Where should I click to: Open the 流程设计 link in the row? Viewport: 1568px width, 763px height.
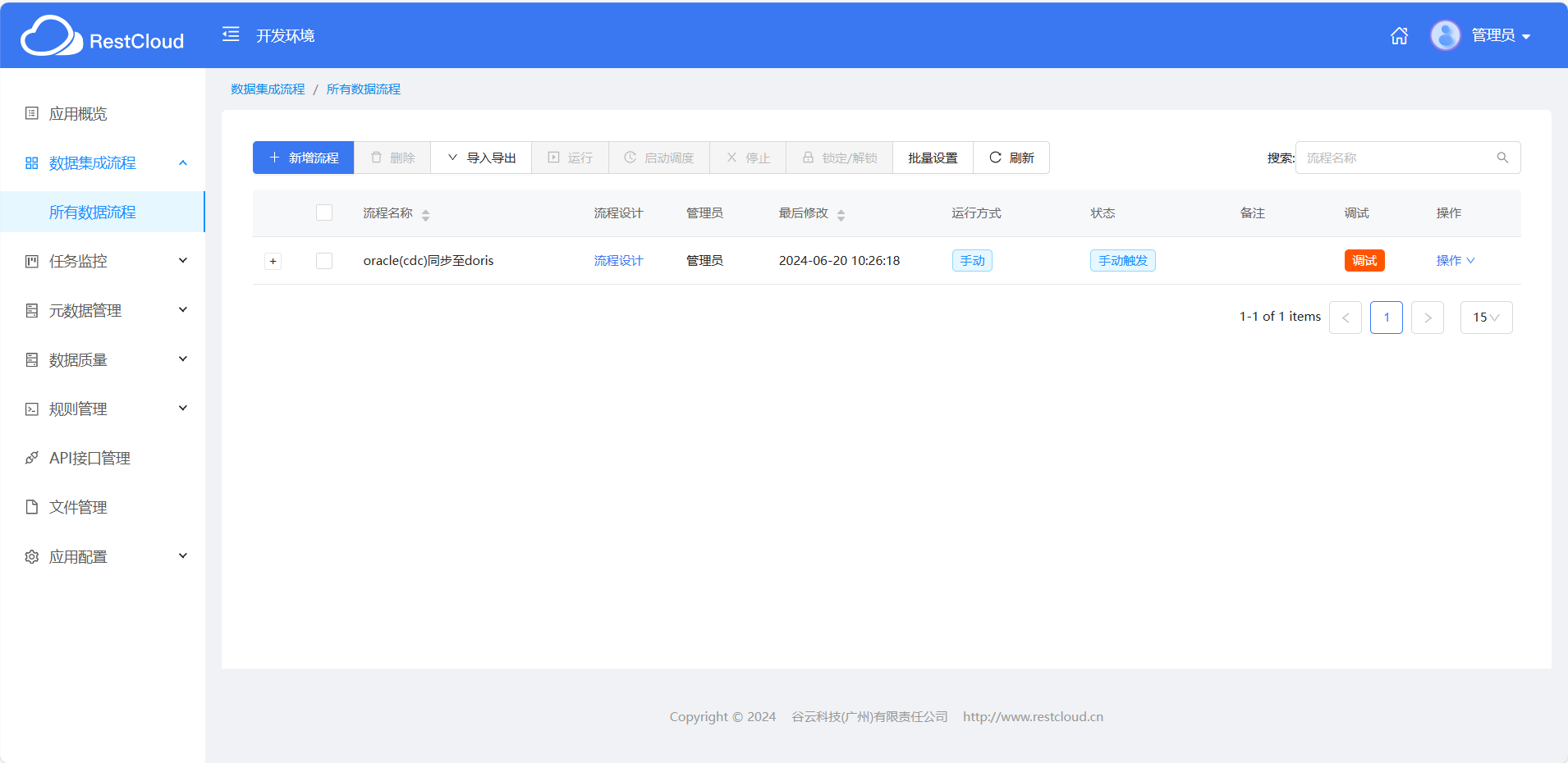tap(618, 260)
